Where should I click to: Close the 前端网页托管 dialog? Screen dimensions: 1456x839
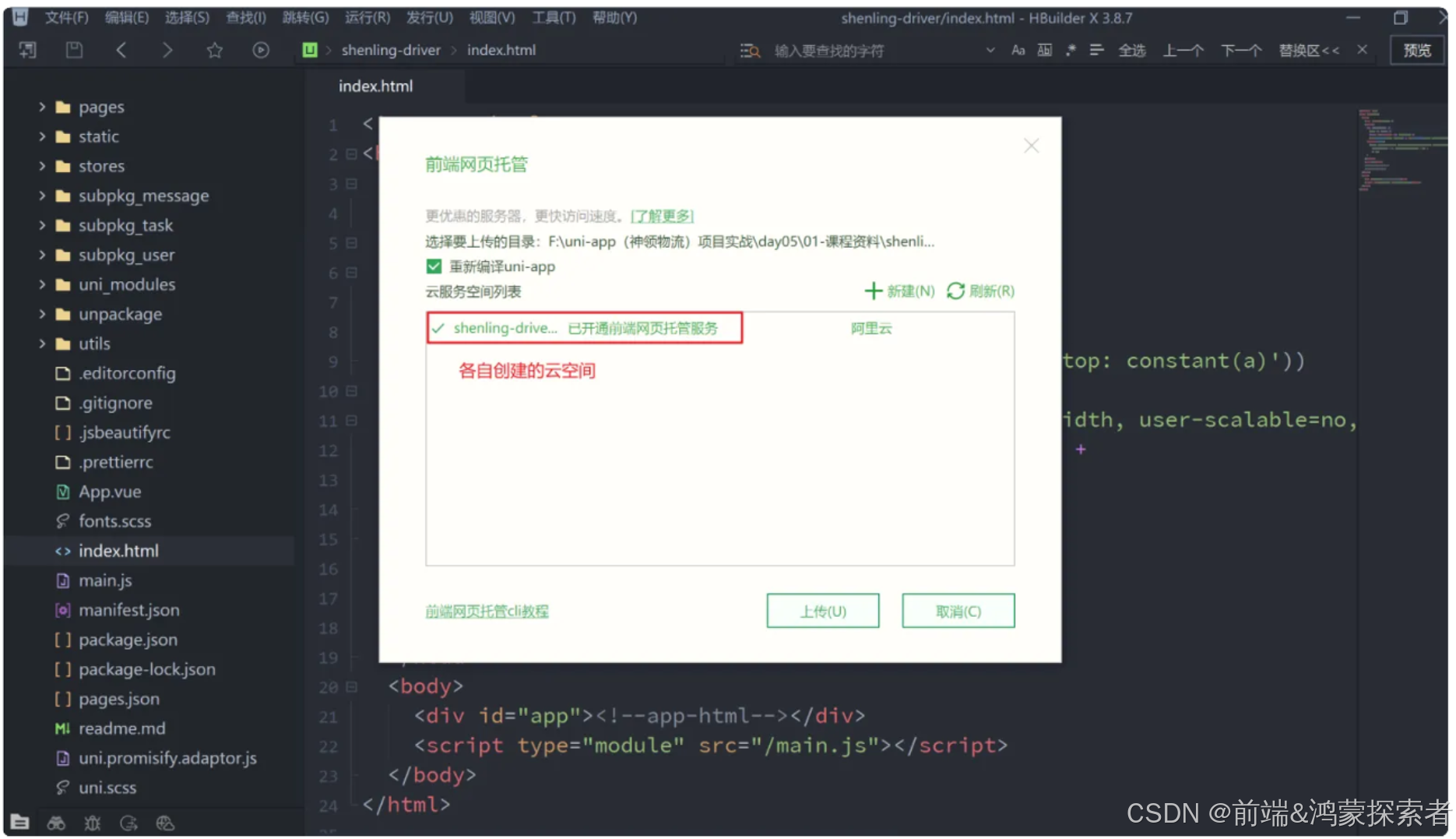coord(1032,146)
